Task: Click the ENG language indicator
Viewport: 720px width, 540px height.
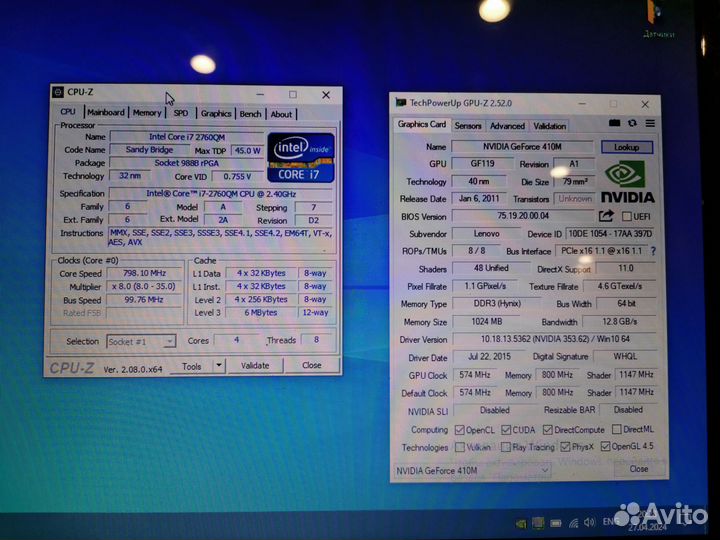Action: click(x=610, y=522)
